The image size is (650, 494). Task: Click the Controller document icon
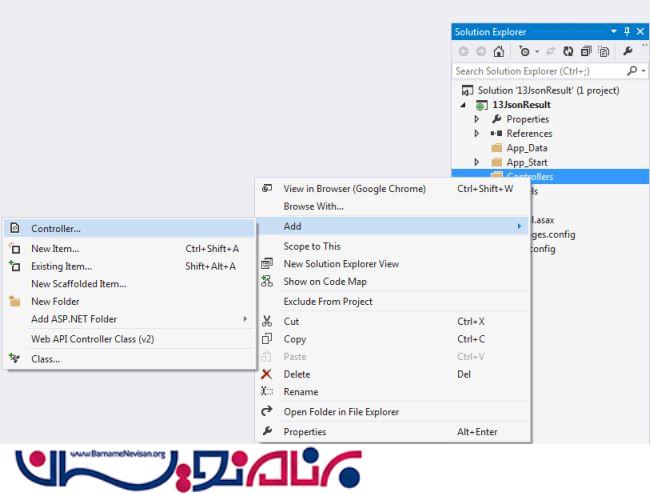click(x=15, y=228)
